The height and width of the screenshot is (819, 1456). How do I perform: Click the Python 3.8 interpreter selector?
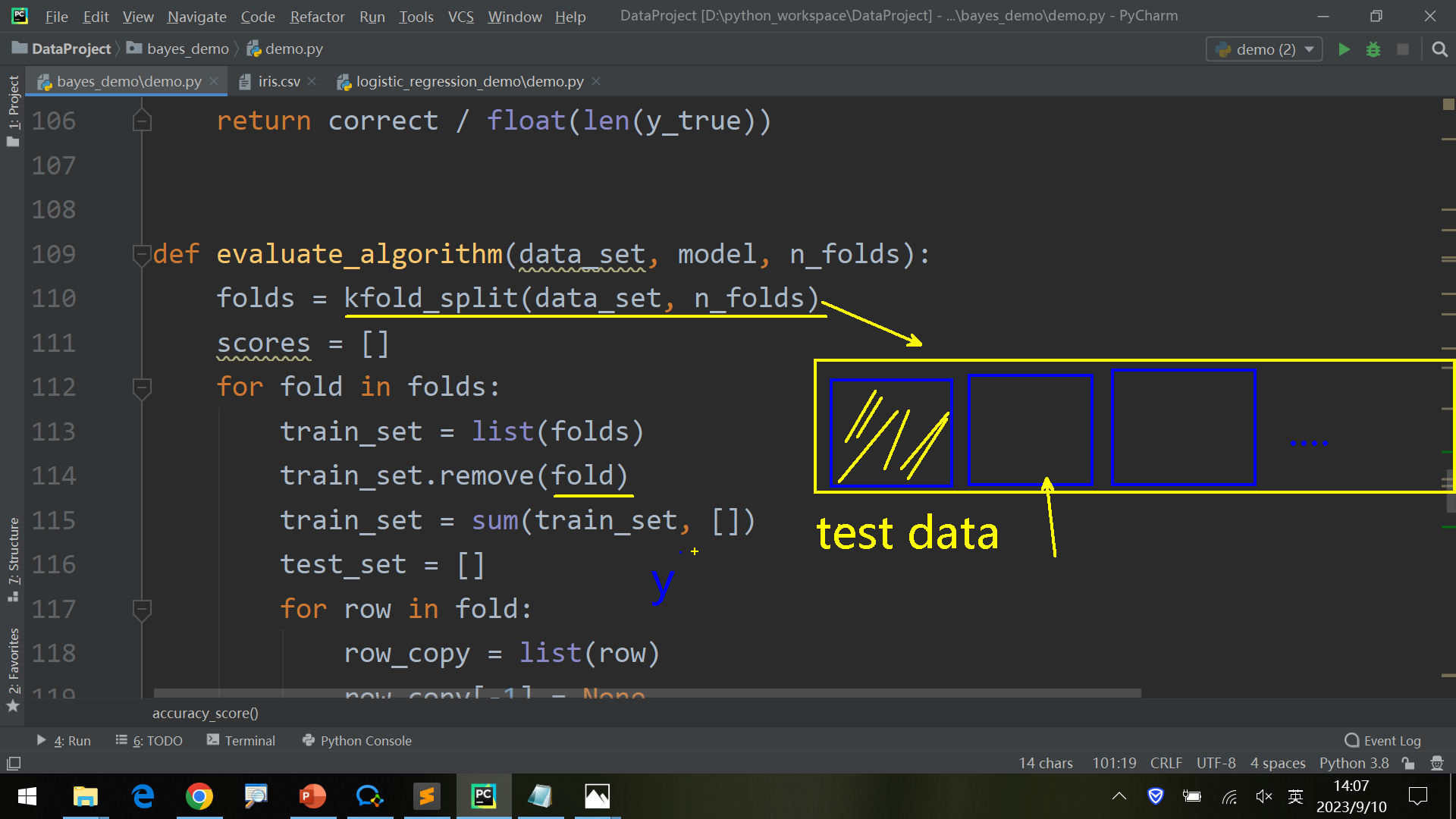(1354, 763)
